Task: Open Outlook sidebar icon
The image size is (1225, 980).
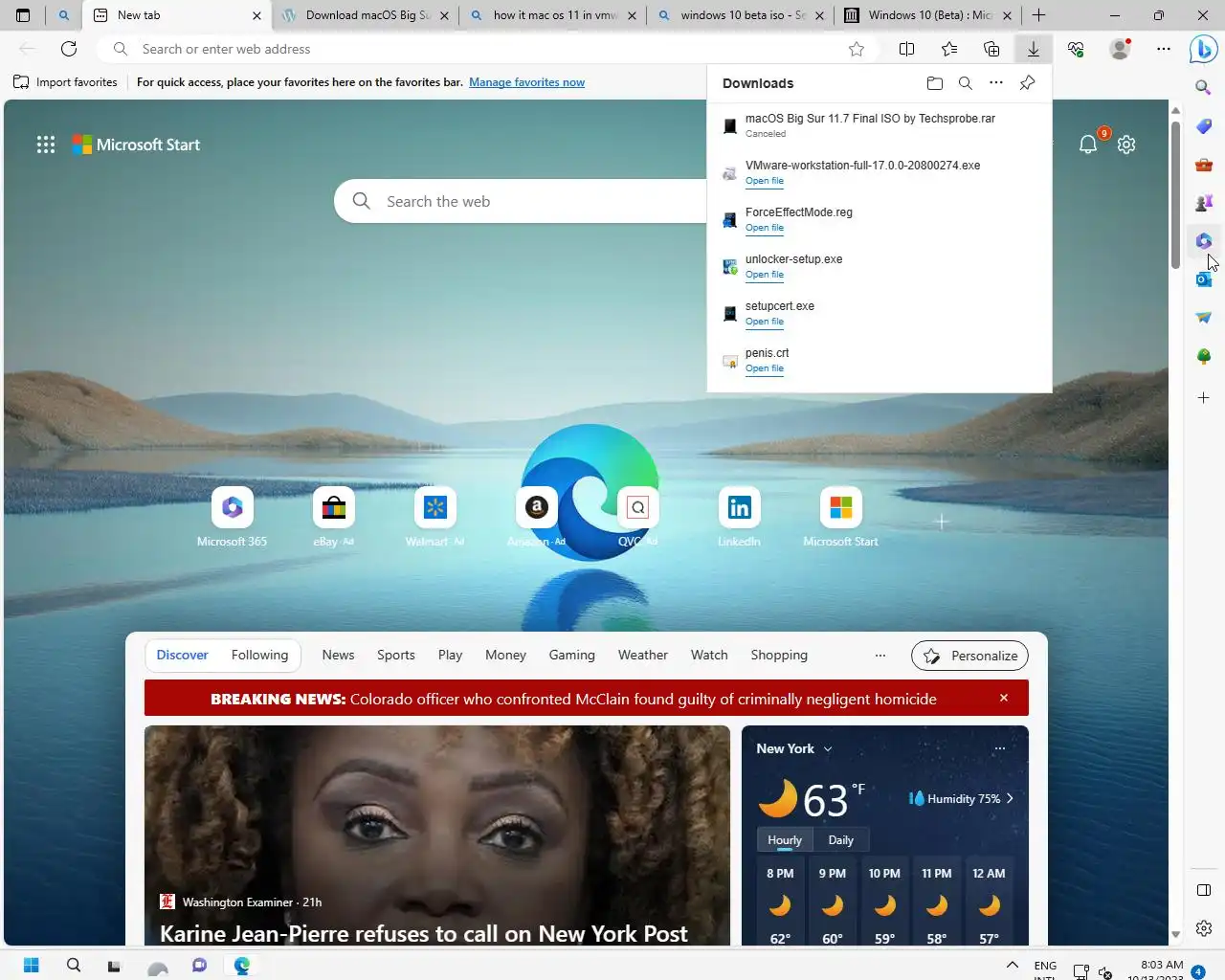Action: [x=1204, y=279]
